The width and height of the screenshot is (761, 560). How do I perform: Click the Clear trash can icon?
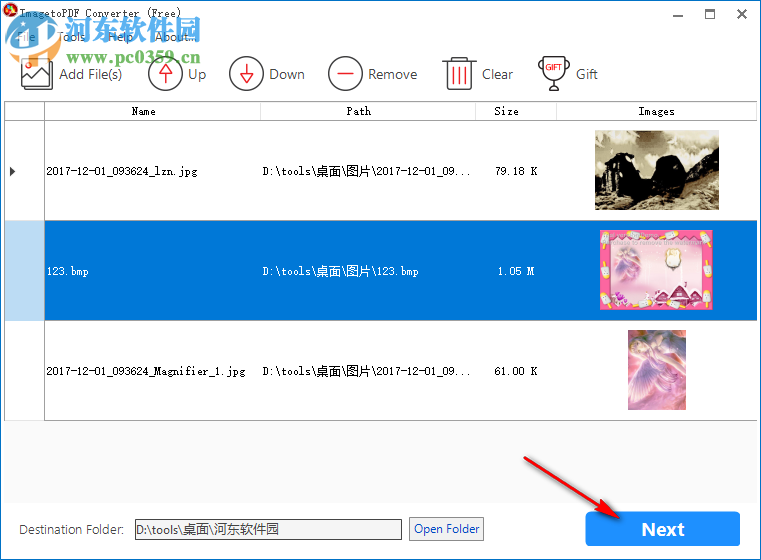click(459, 73)
